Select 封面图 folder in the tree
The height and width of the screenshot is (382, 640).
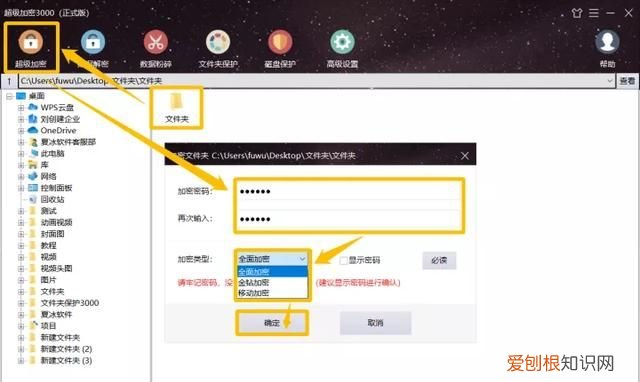[52, 234]
